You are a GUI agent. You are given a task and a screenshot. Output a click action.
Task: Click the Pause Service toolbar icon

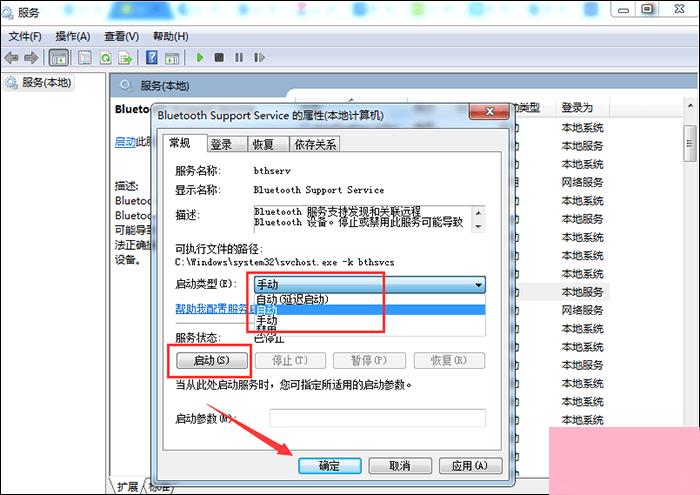click(239, 58)
